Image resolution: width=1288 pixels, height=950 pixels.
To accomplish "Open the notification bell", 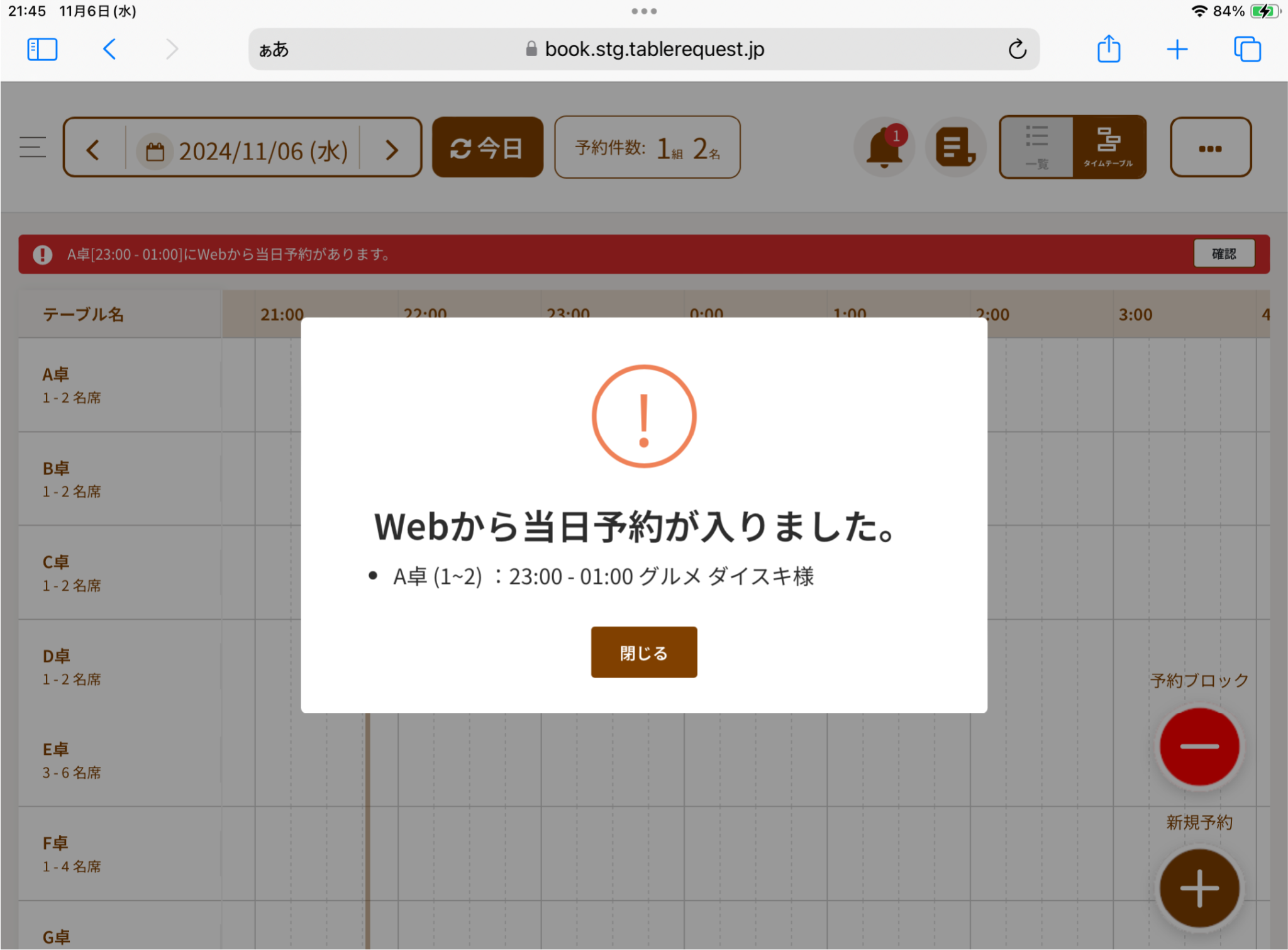I will pos(884,147).
